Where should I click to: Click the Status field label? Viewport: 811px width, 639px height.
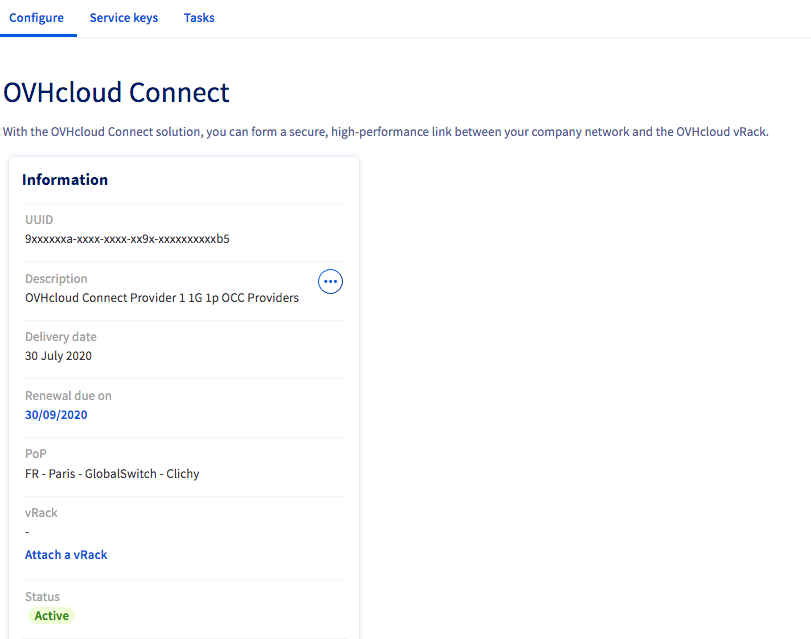42,597
